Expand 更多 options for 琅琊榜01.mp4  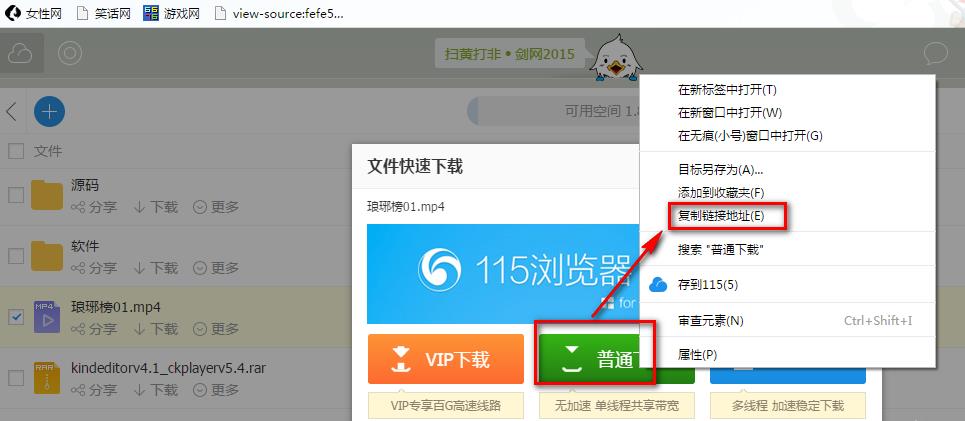[216, 329]
